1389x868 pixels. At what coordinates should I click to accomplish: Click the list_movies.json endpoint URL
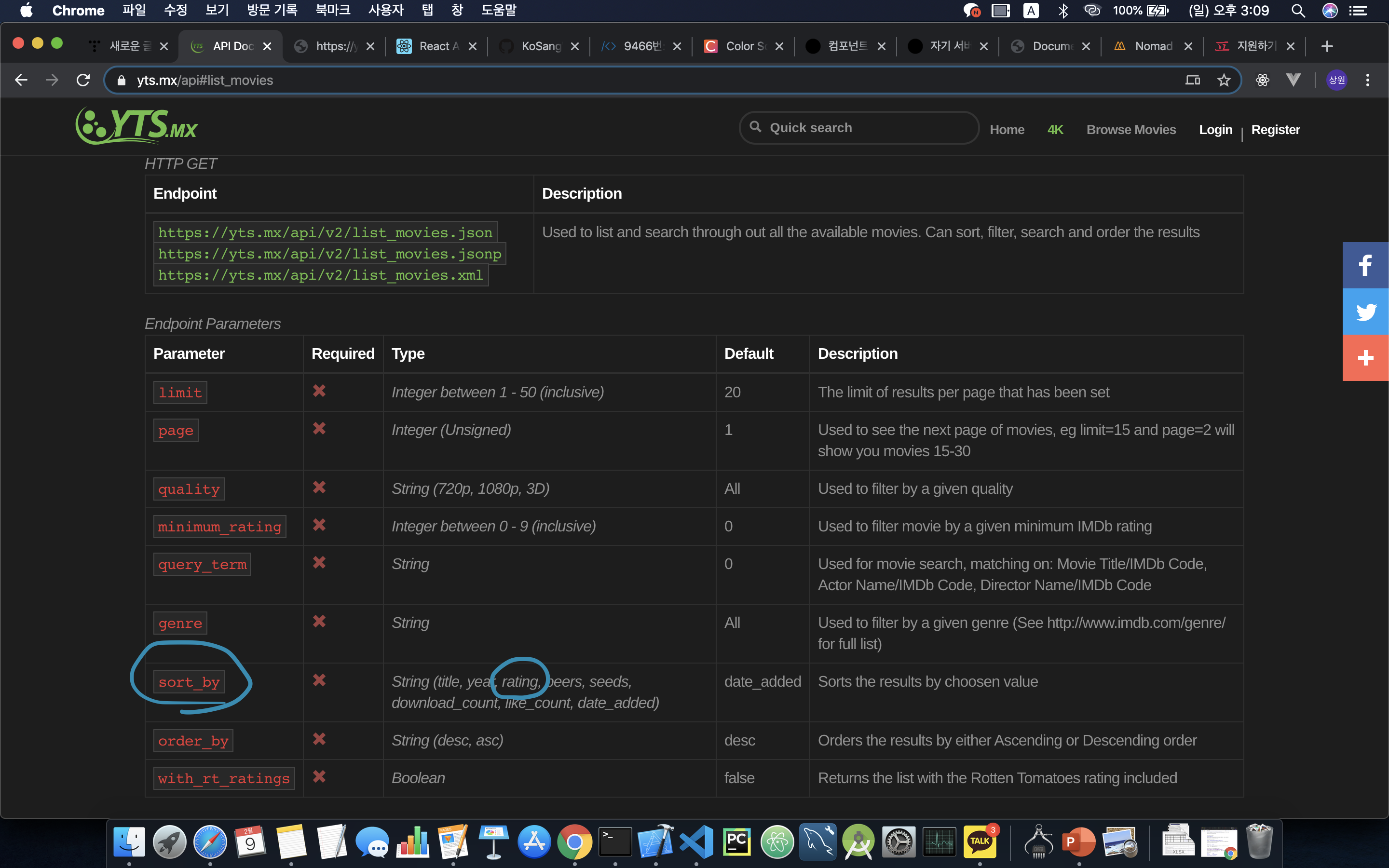(x=325, y=232)
